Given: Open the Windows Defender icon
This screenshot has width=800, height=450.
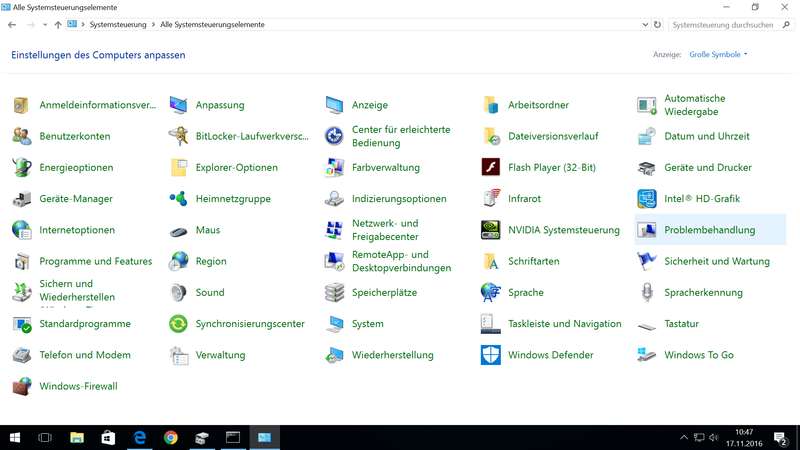Looking at the screenshot, I should [490, 355].
